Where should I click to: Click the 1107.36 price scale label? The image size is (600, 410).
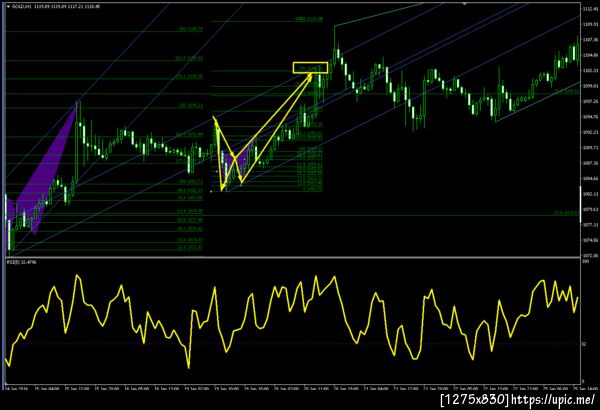pyautogui.click(x=590, y=39)
